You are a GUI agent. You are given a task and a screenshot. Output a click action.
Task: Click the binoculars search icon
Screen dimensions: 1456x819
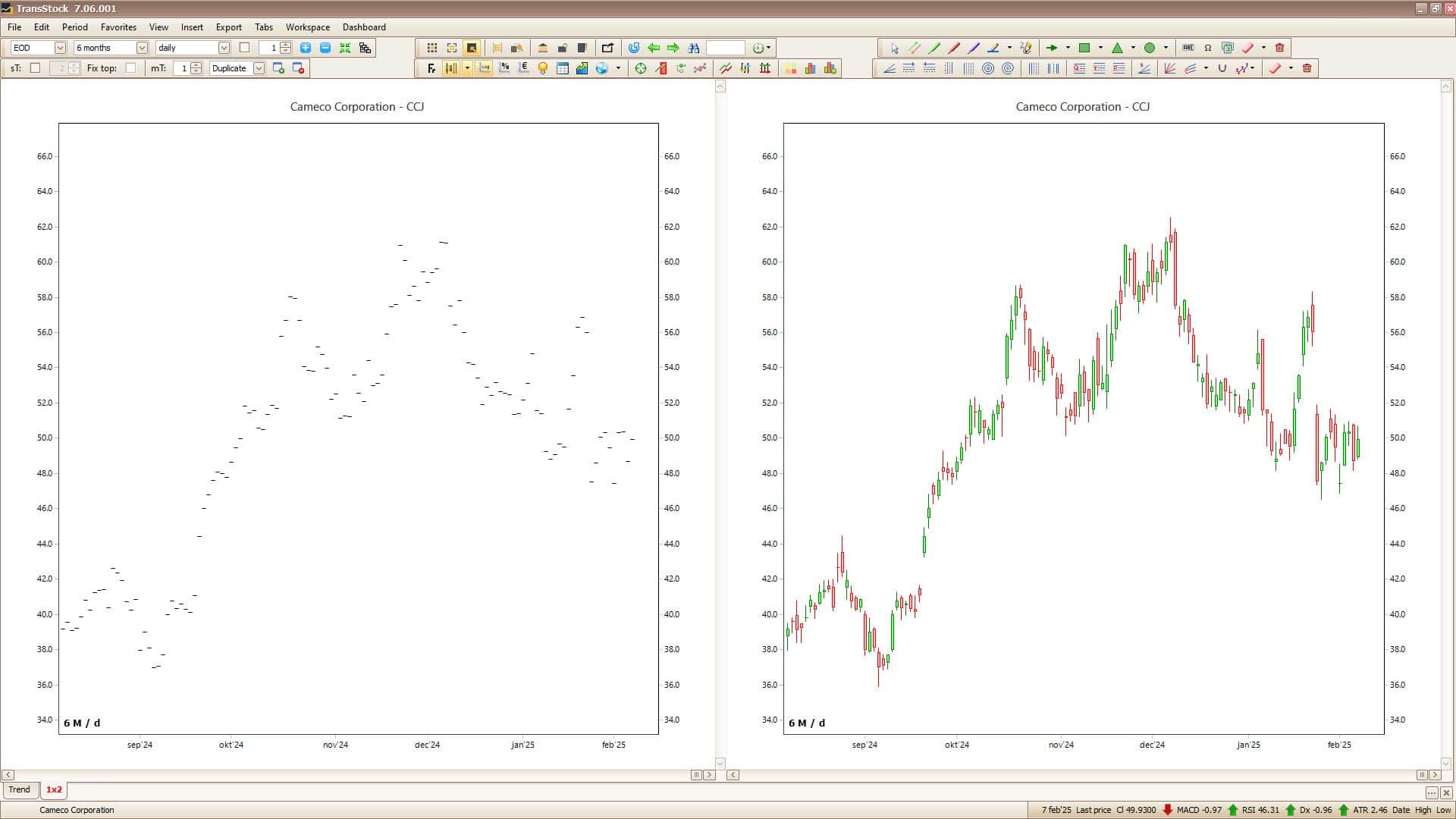pos(693,48)
